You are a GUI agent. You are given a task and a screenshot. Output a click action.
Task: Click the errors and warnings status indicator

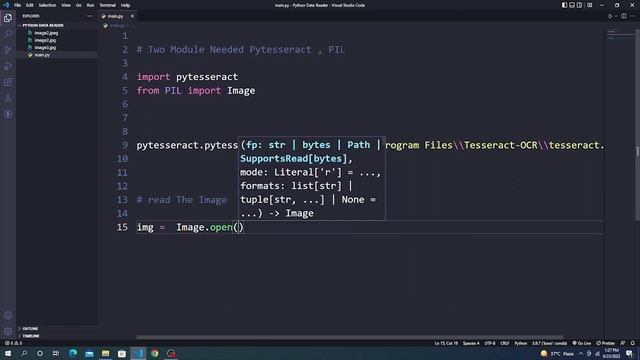[13, 343]
